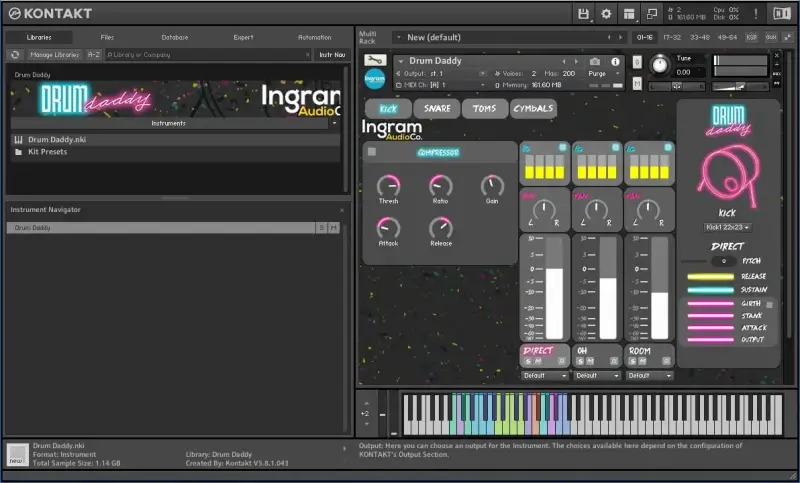Select the SNARE drum tab
This screenshot has height=483, width=800.
point(437,109)
